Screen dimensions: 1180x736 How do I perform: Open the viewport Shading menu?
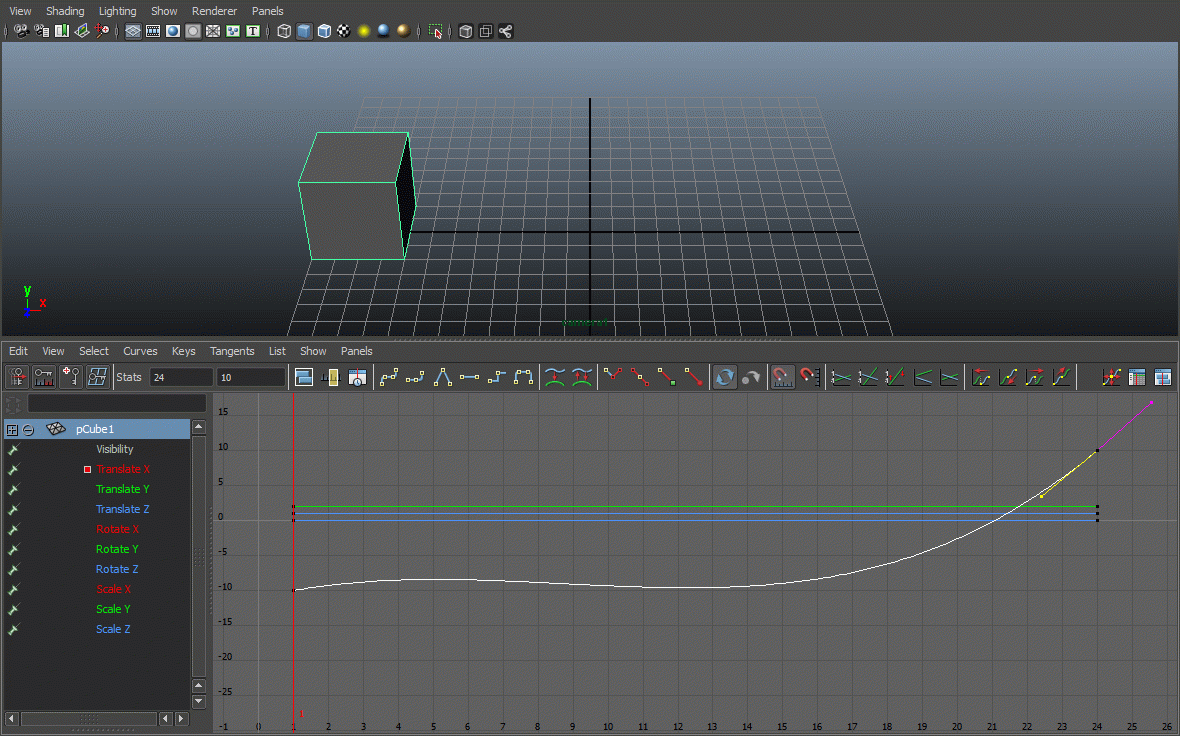click(65, 11)
